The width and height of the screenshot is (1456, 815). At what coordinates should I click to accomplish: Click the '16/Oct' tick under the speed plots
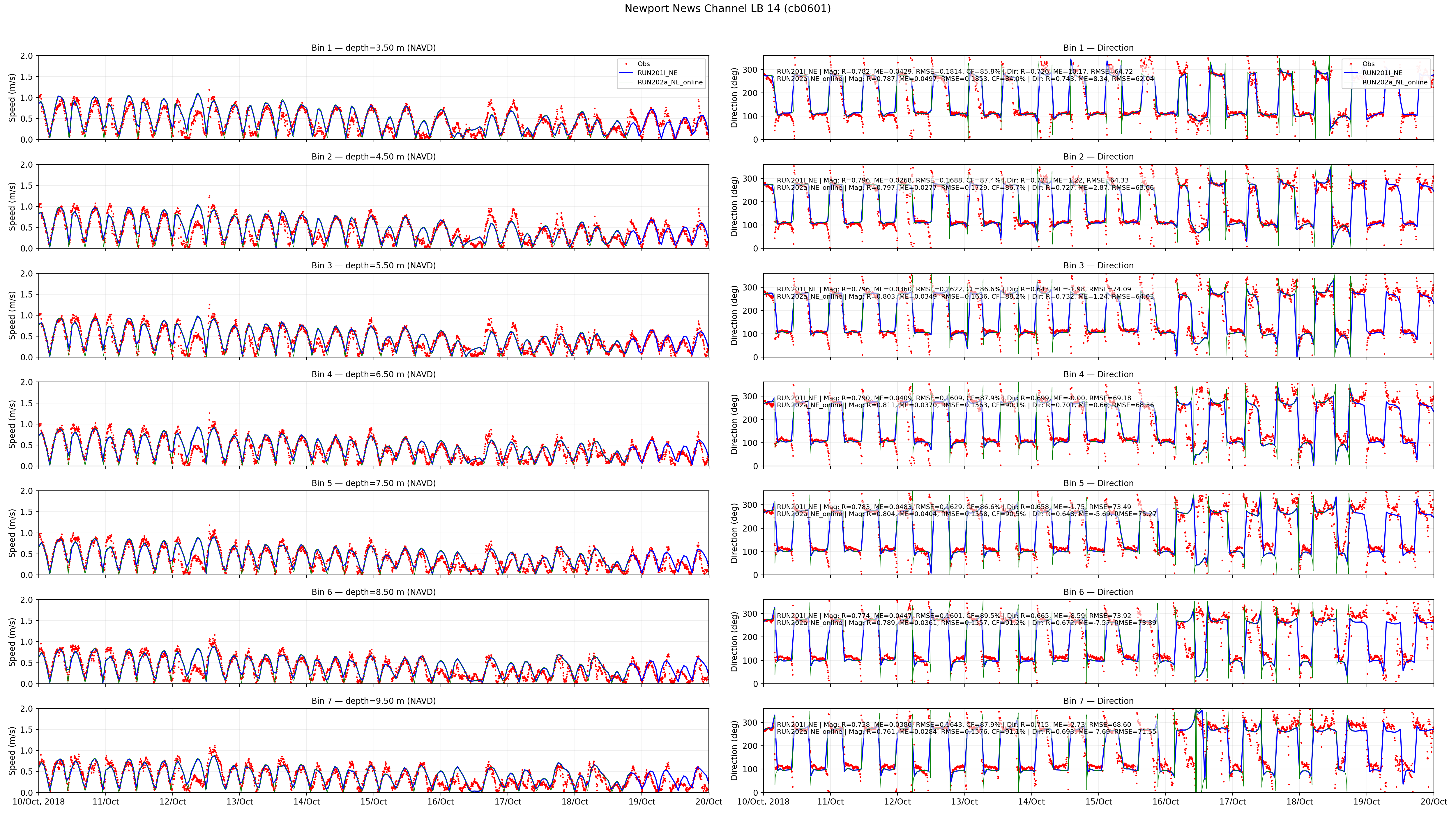[441, 801]
